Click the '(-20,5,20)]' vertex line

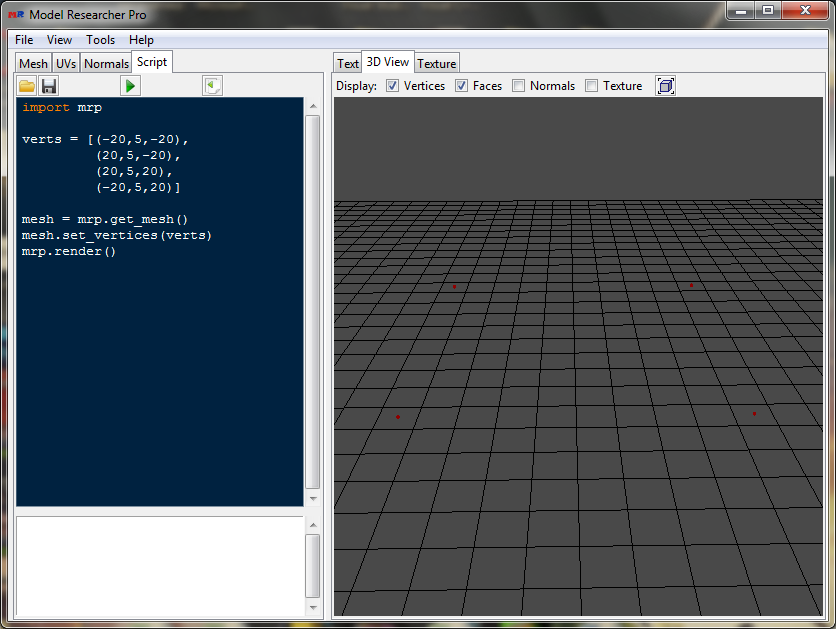pyautogui.click(x=138, y=188)
